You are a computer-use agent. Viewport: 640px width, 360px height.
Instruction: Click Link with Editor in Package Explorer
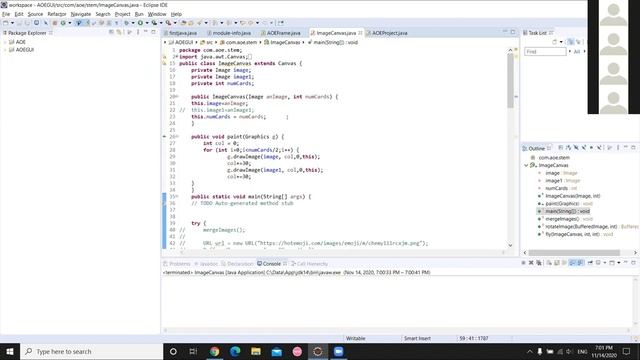pos(119,32)
